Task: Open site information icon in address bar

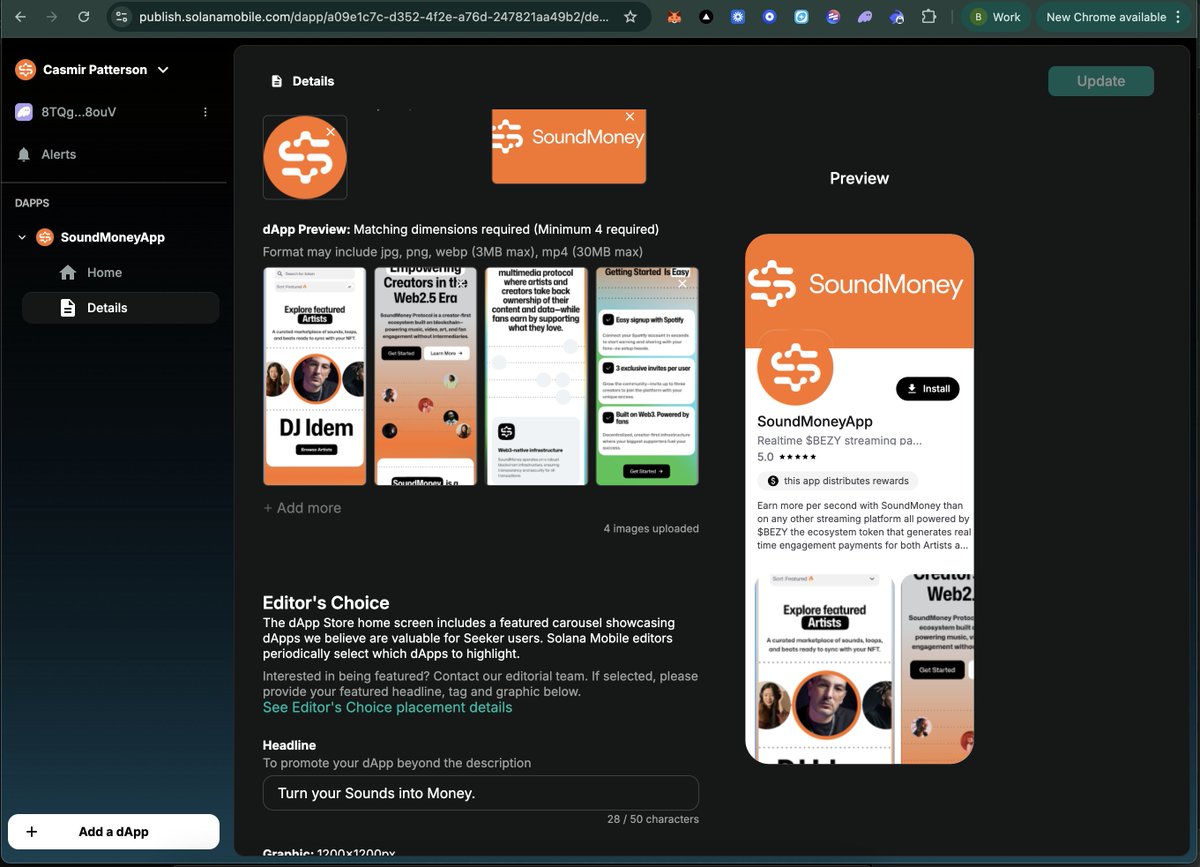Action: click(x=121, y=17)
